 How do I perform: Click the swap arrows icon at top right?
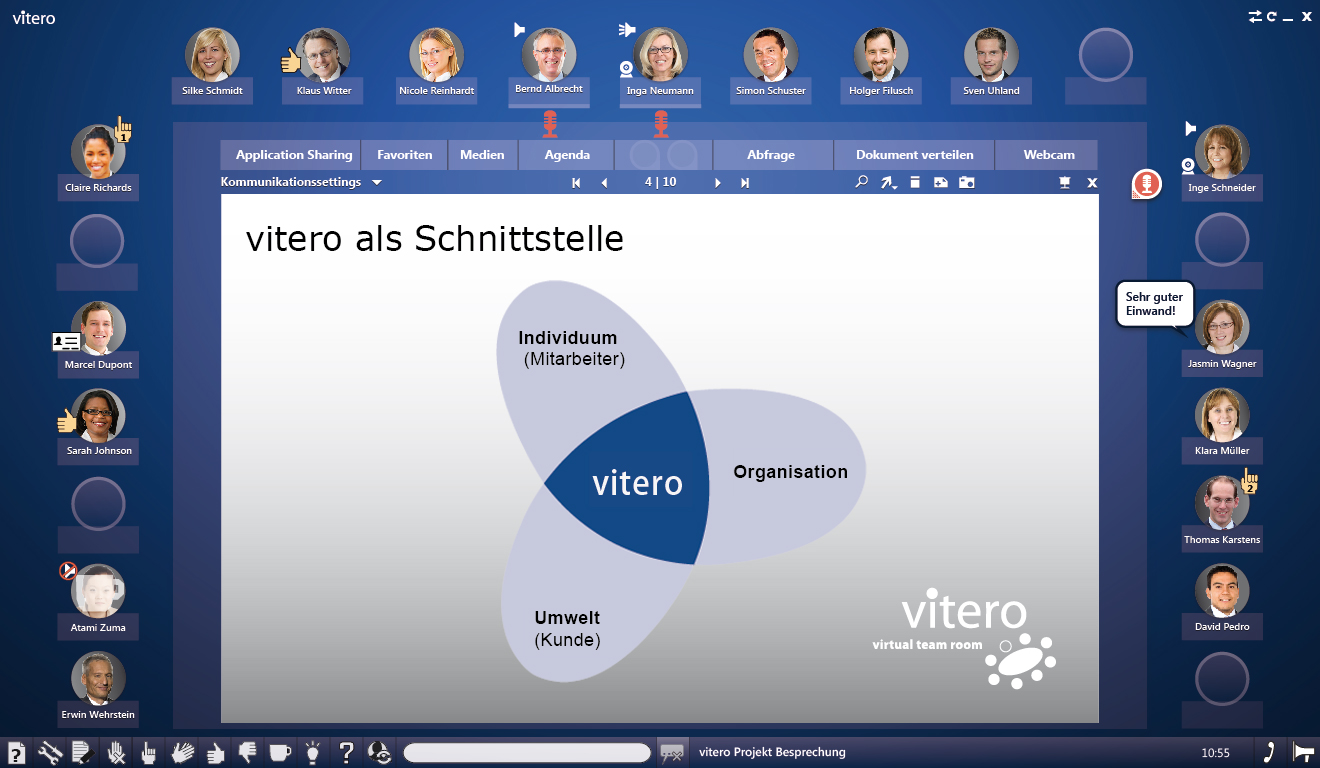[1255, 16]
